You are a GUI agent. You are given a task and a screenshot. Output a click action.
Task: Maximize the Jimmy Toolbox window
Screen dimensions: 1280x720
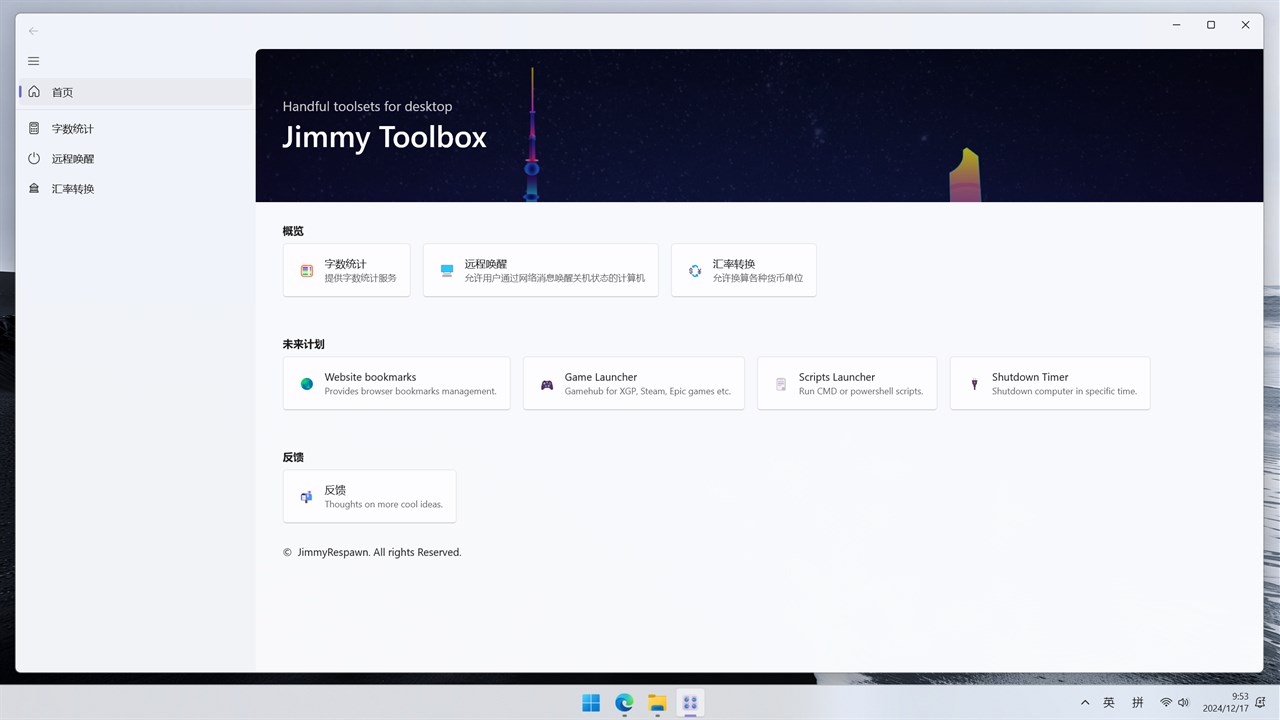[1211, 25]
